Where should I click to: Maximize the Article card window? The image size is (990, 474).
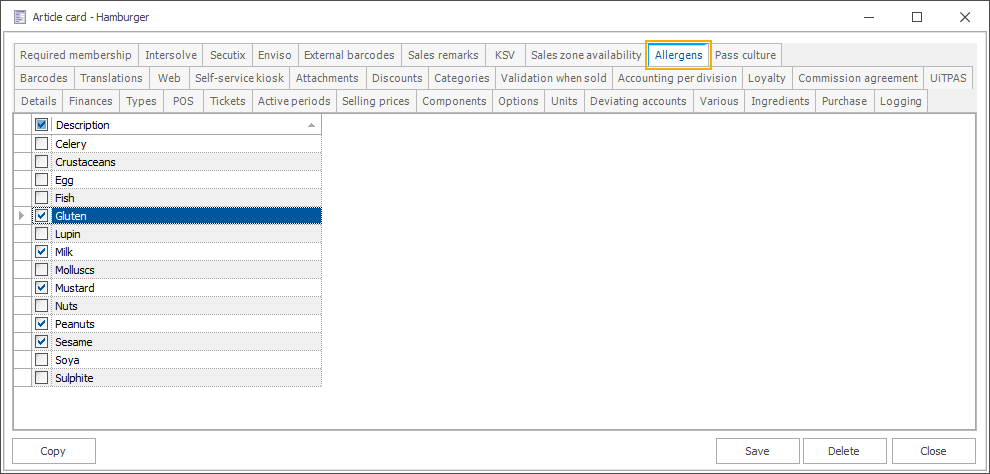[x=917, y=17]
